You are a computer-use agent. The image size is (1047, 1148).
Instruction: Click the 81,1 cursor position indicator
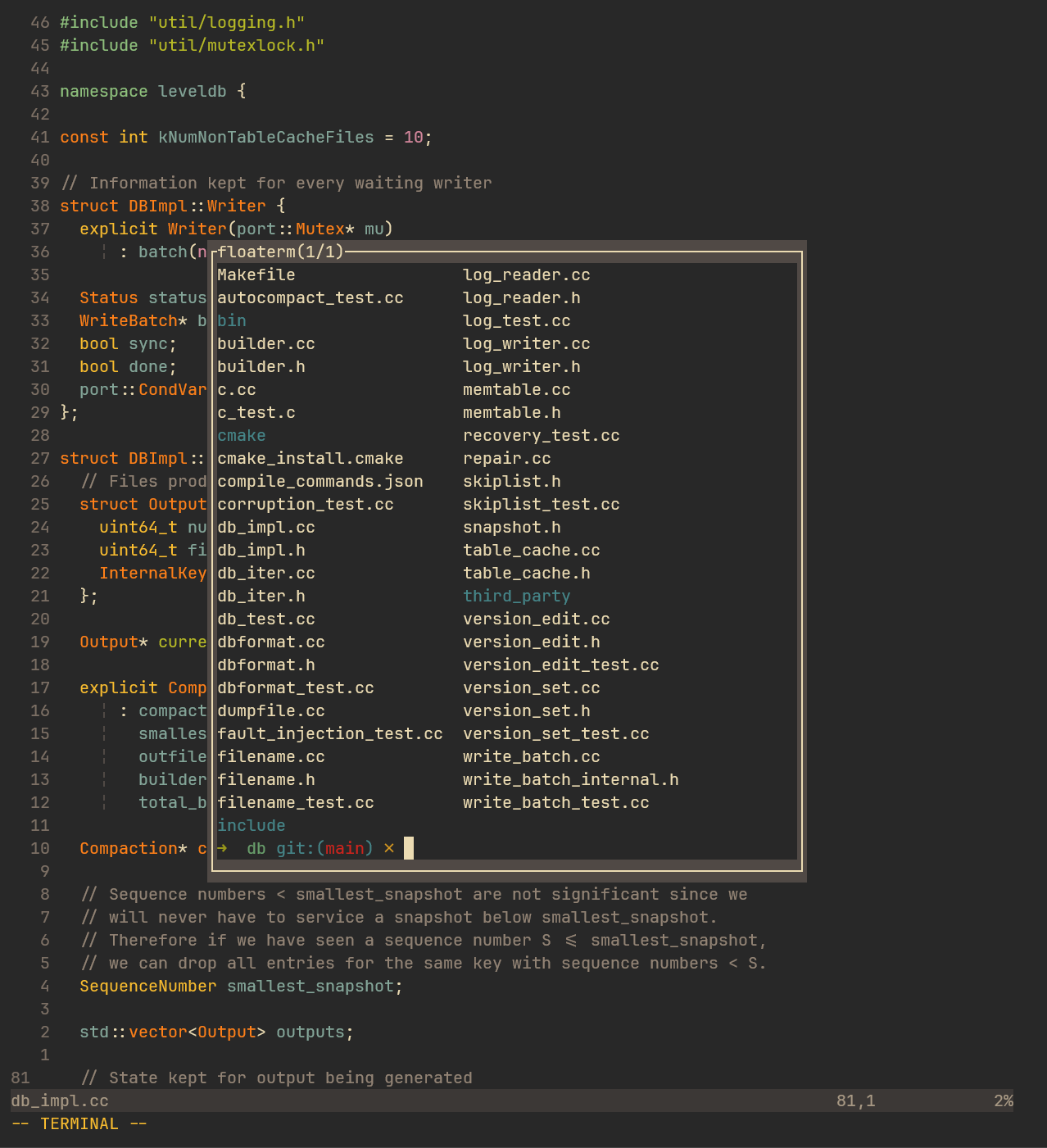[854, 1100]
